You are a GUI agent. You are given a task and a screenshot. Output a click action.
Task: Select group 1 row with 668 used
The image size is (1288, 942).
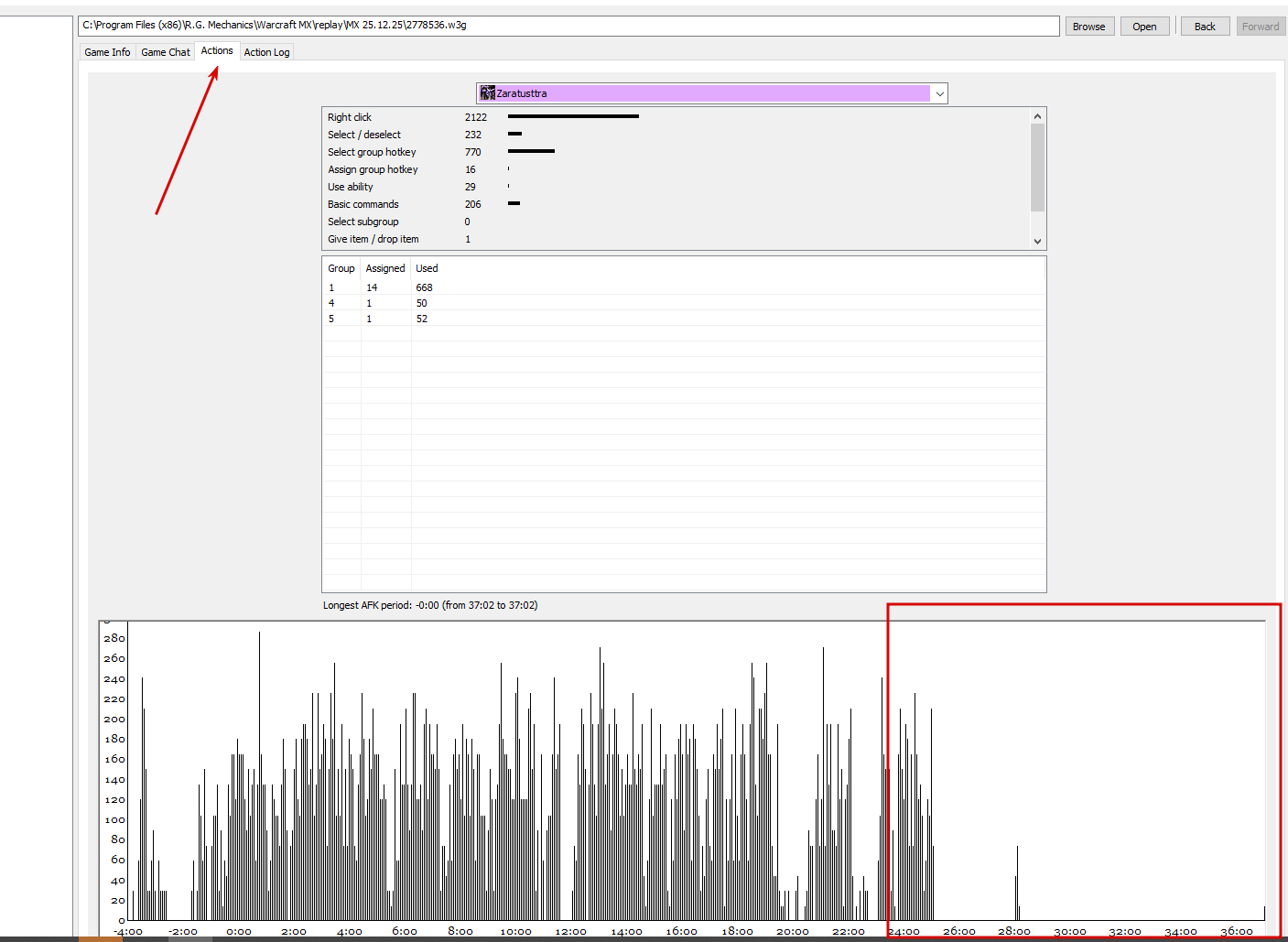point(684,287)
